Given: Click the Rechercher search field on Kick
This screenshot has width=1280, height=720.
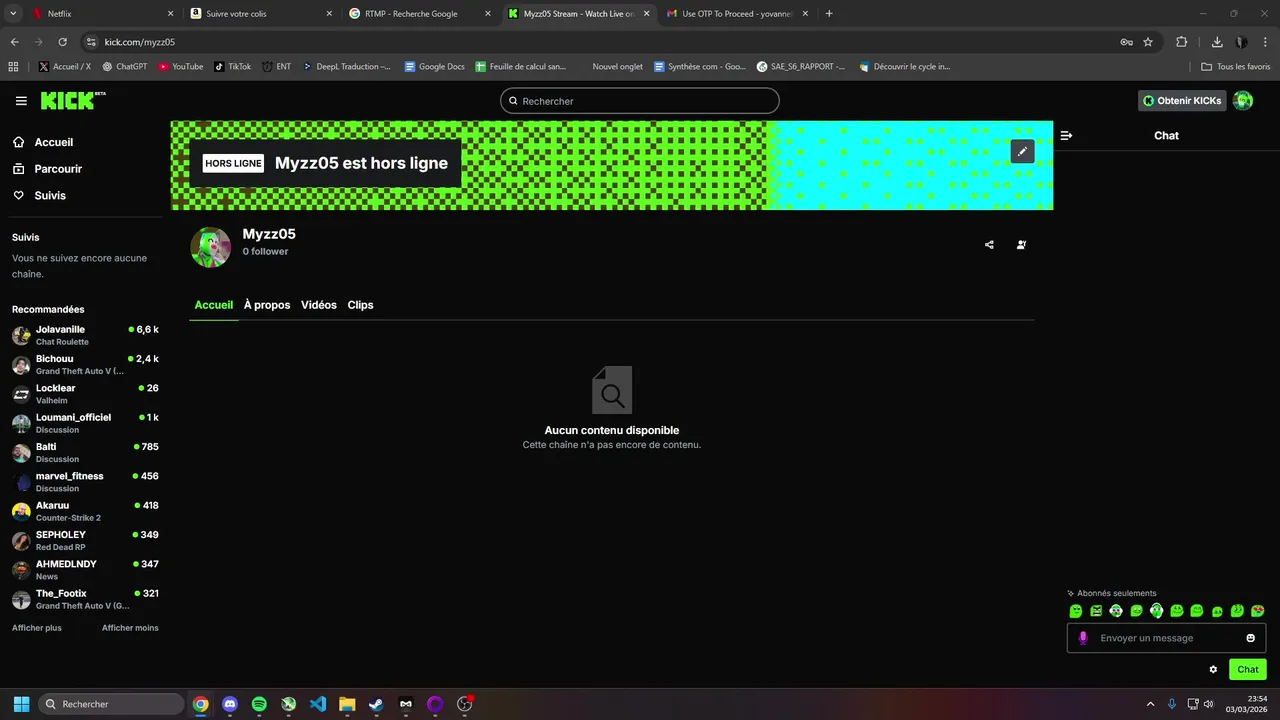Looking at the screenshot, I should [x=640, y=101].
